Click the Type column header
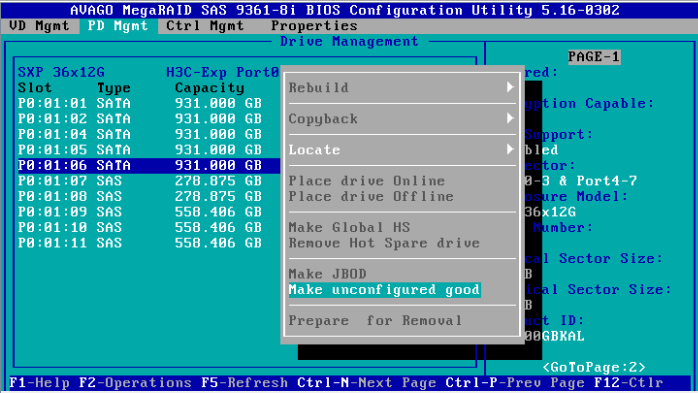Viewport: 698px width, 393px height. (x=114, y=88)
